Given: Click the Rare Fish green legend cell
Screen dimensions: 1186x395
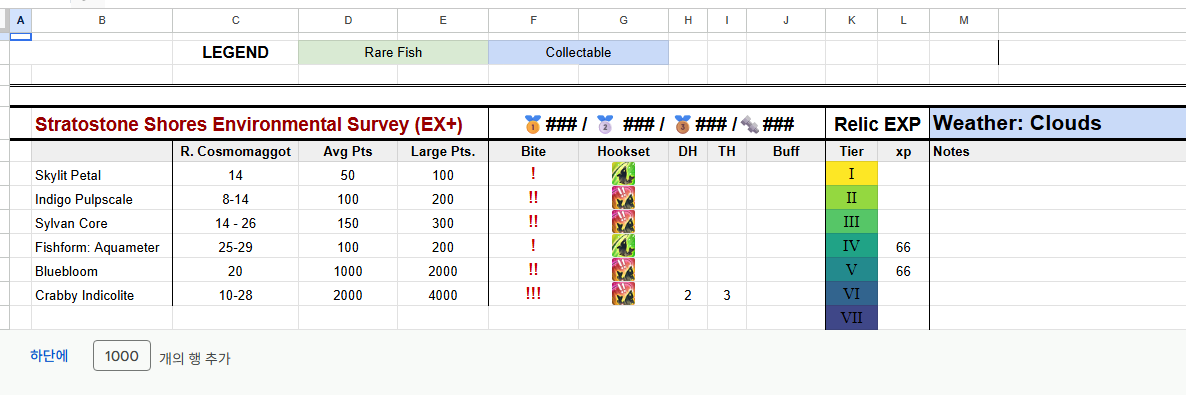Looking at the screenshot, I should pos(393,52).
